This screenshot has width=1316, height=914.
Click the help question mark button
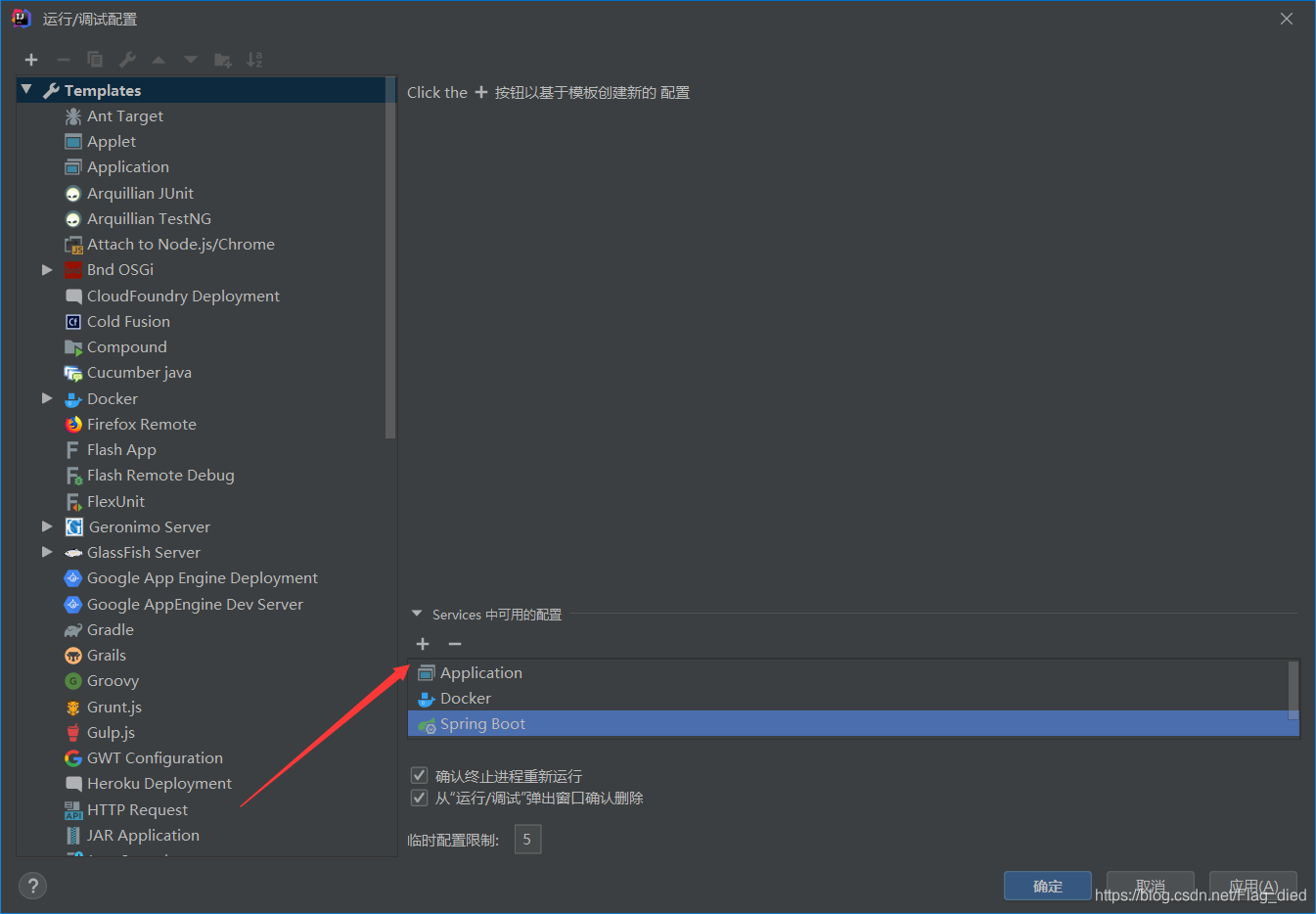coord(32,887)
